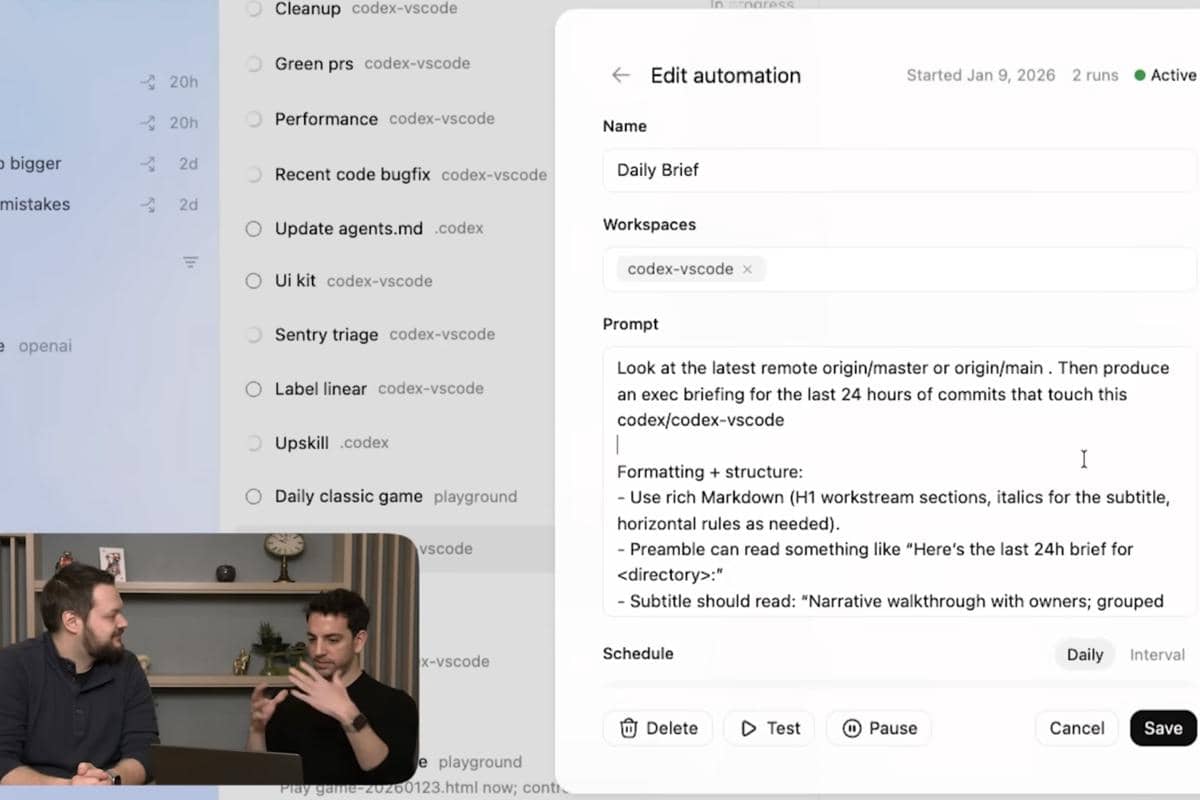
Task: Save the automation changes
Action: pyautogui.click(x=1162, y=728)
